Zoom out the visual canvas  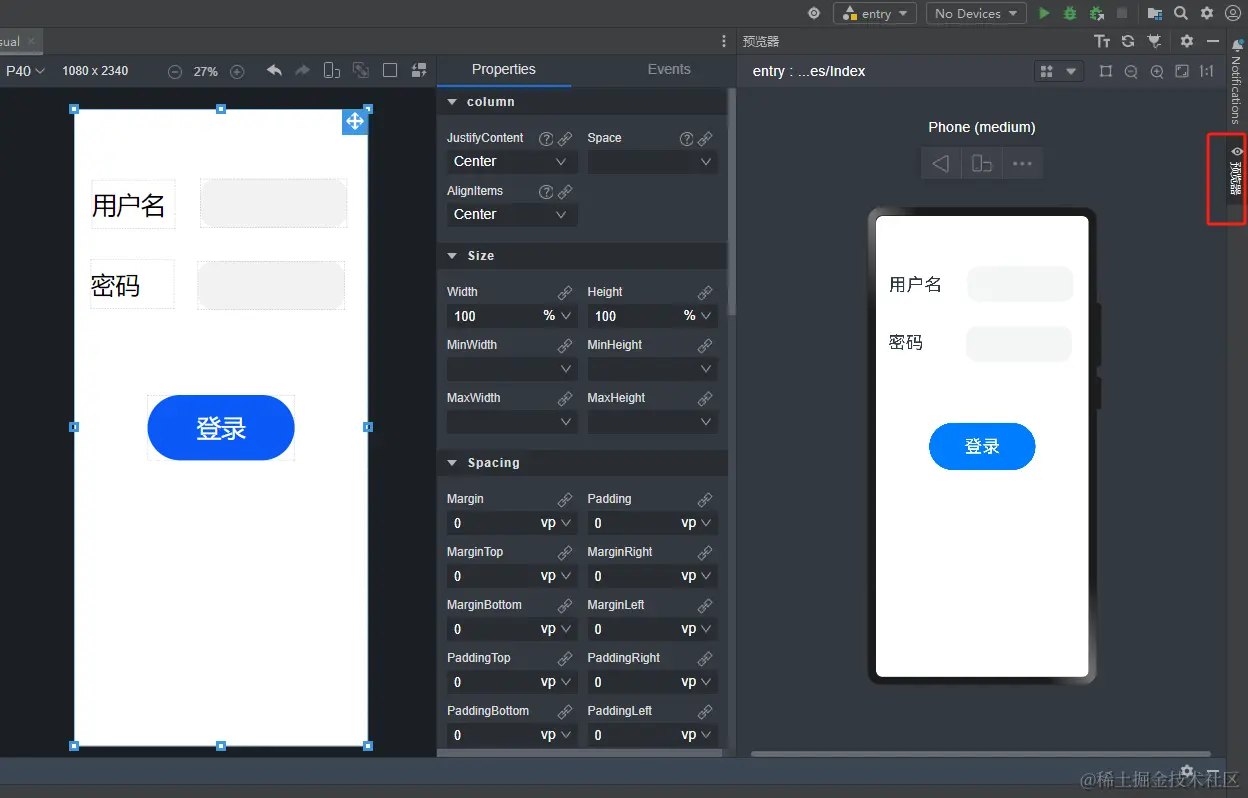coord(175,71)
